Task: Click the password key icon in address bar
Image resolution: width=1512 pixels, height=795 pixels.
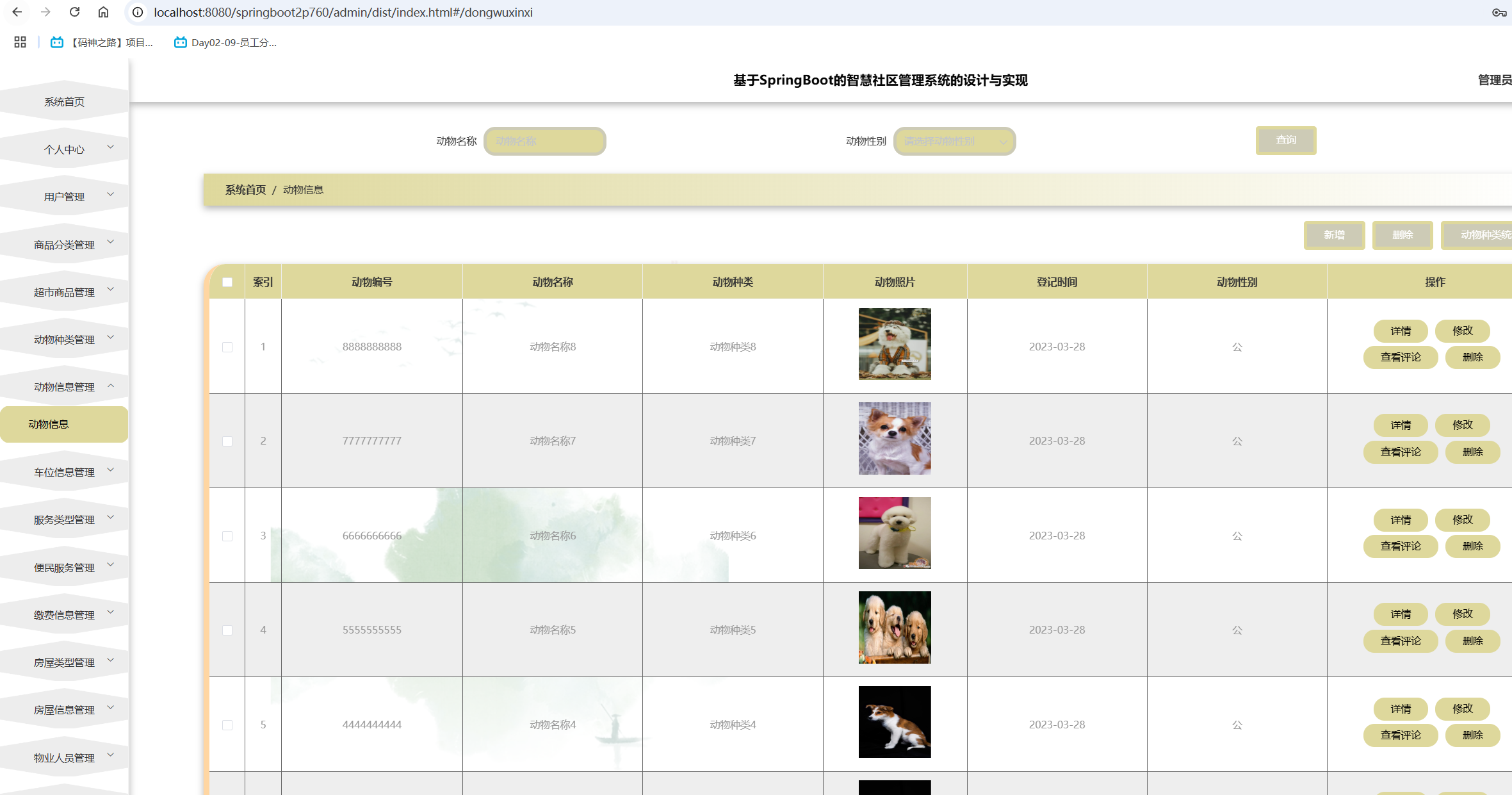Action: click(1499, 12)
